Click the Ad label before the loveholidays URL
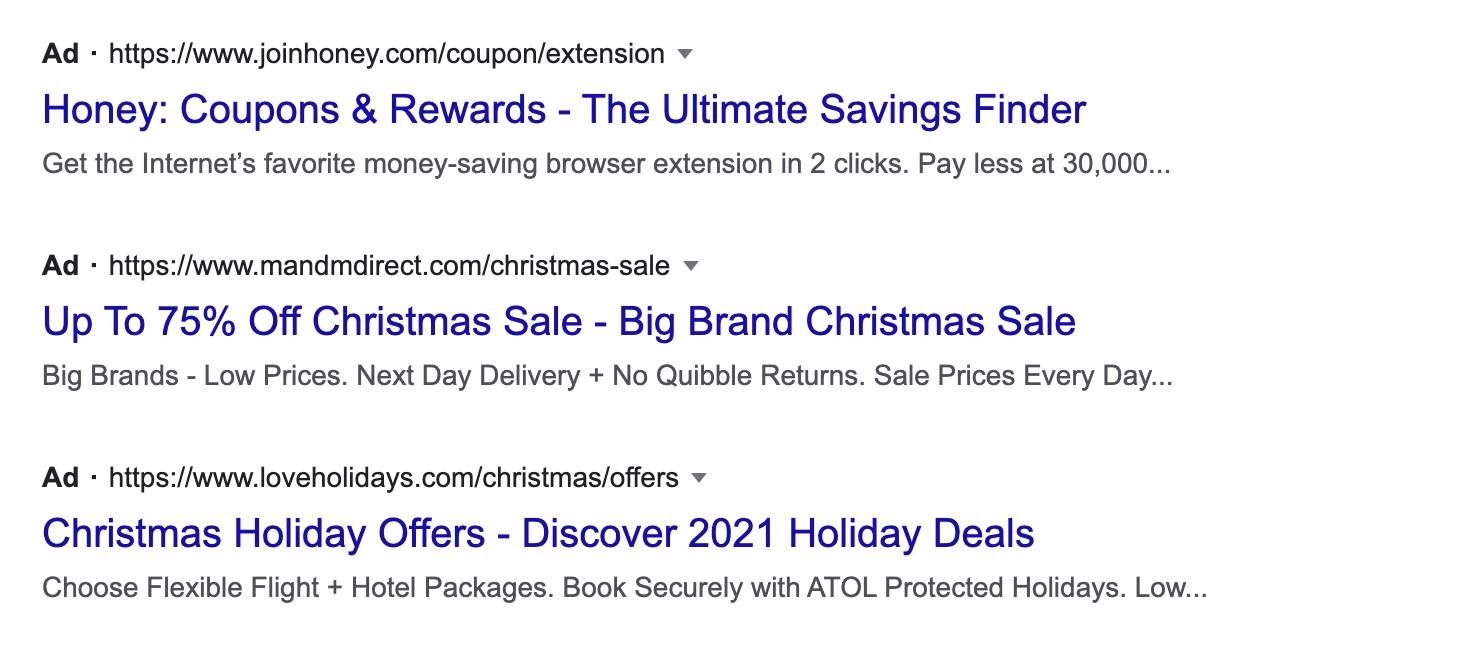Image resolution: width=1469 pixels, height=652 pixels. coord(60,478)
